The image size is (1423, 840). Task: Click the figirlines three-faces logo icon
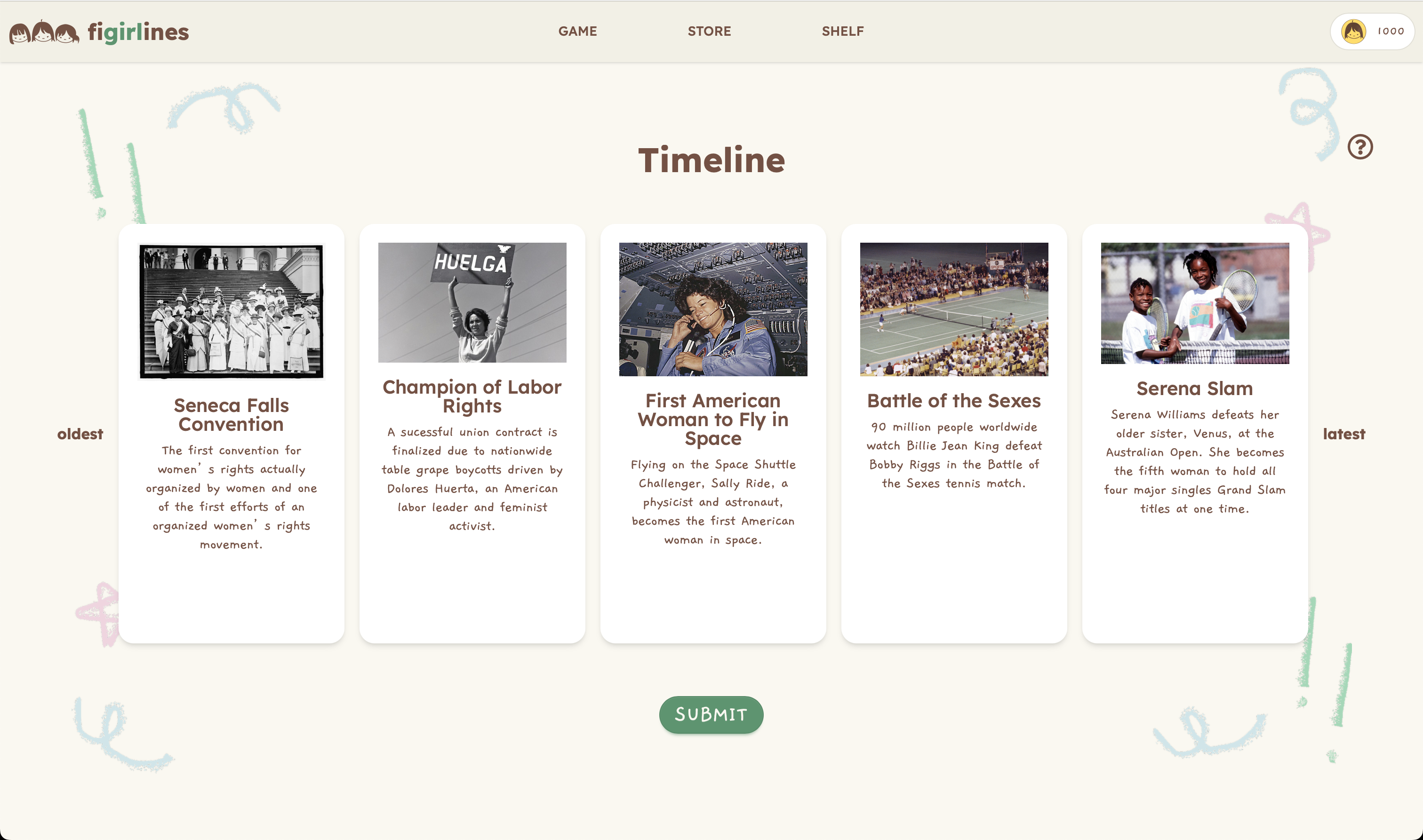pyautogui.click(x=44, y=32)
